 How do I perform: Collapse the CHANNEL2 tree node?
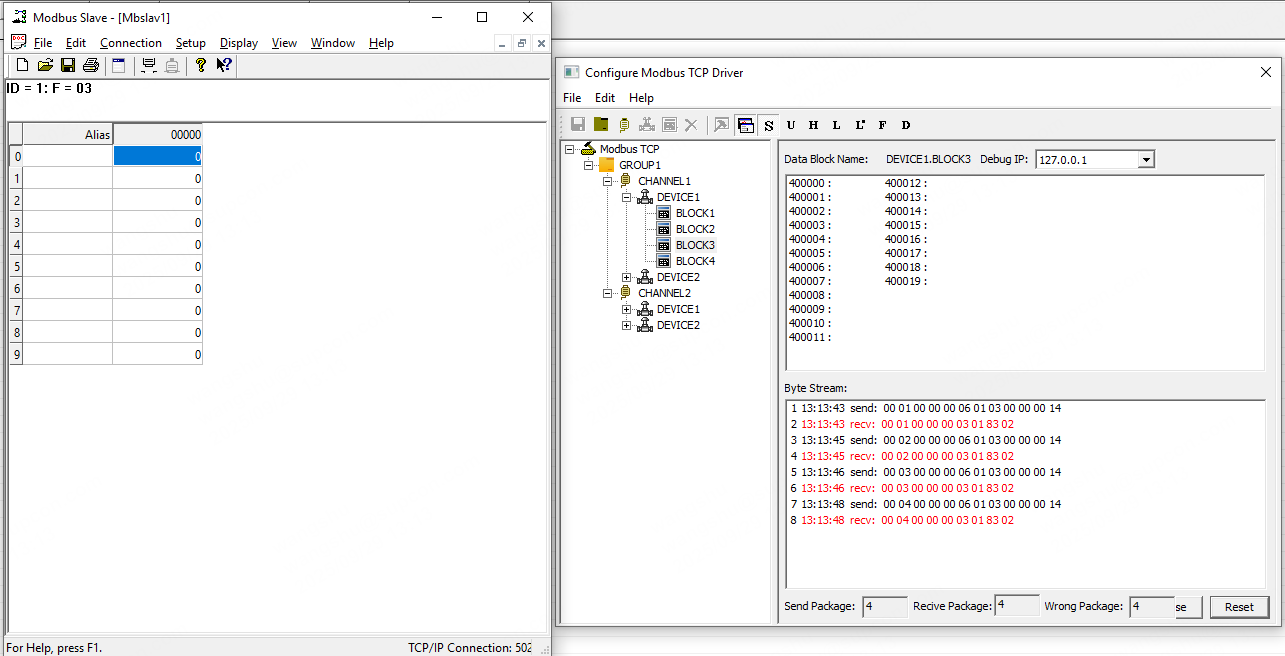tap(608, 293)
